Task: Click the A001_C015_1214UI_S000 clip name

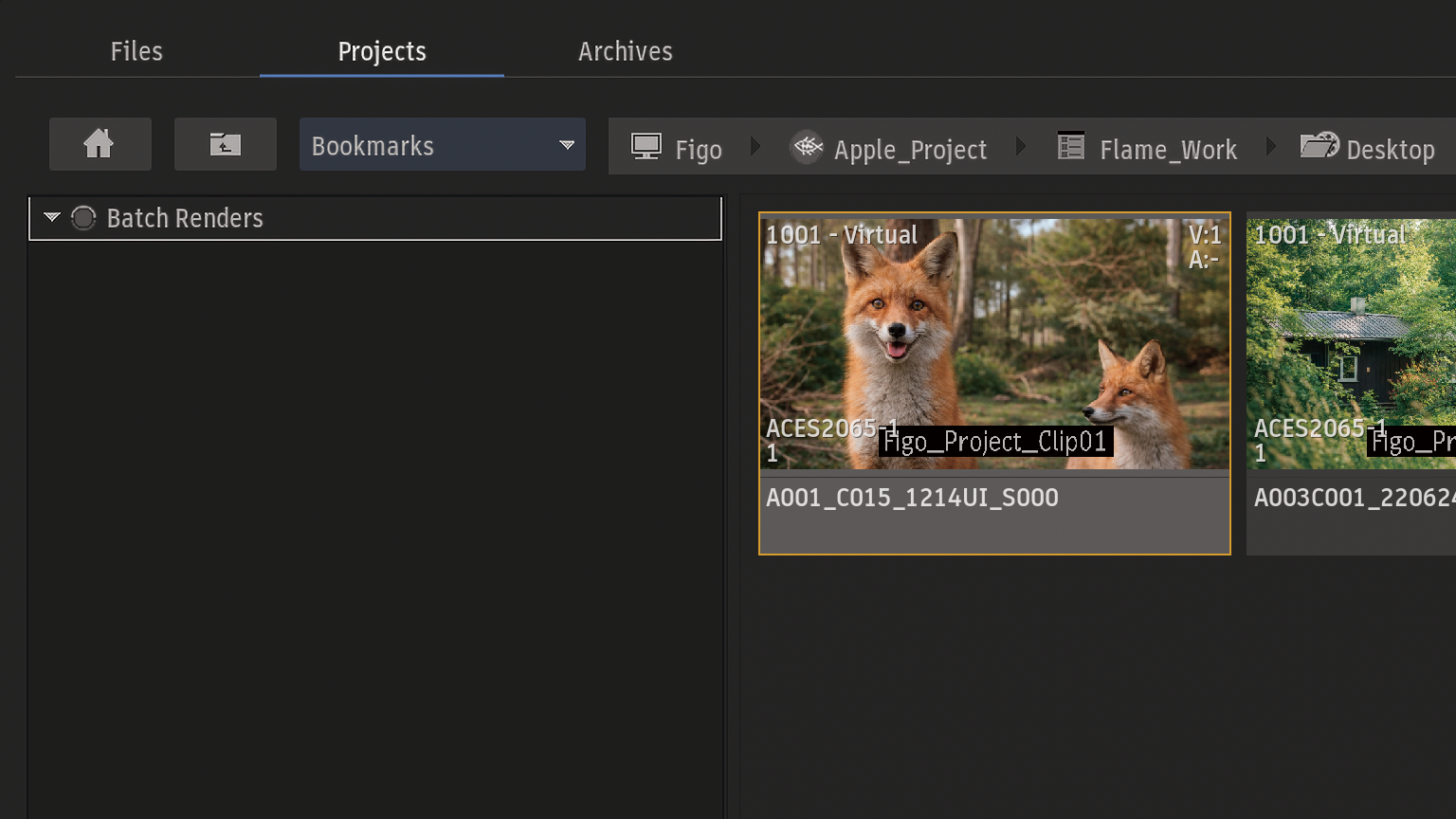Action: click(912, 498)
